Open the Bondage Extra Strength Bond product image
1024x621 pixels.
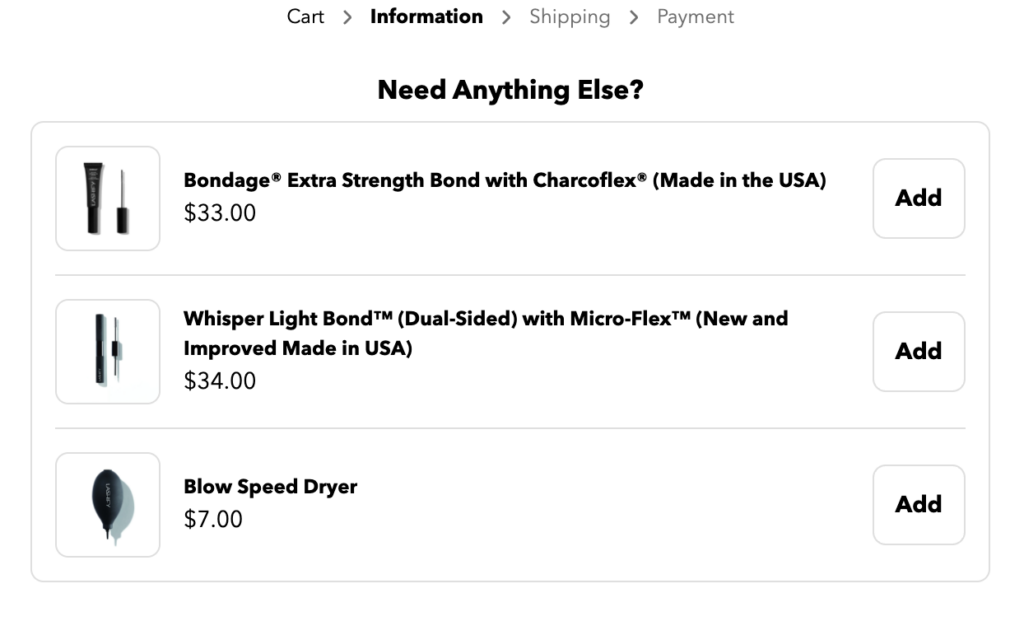pyautogui.click(x=108, y=198)
